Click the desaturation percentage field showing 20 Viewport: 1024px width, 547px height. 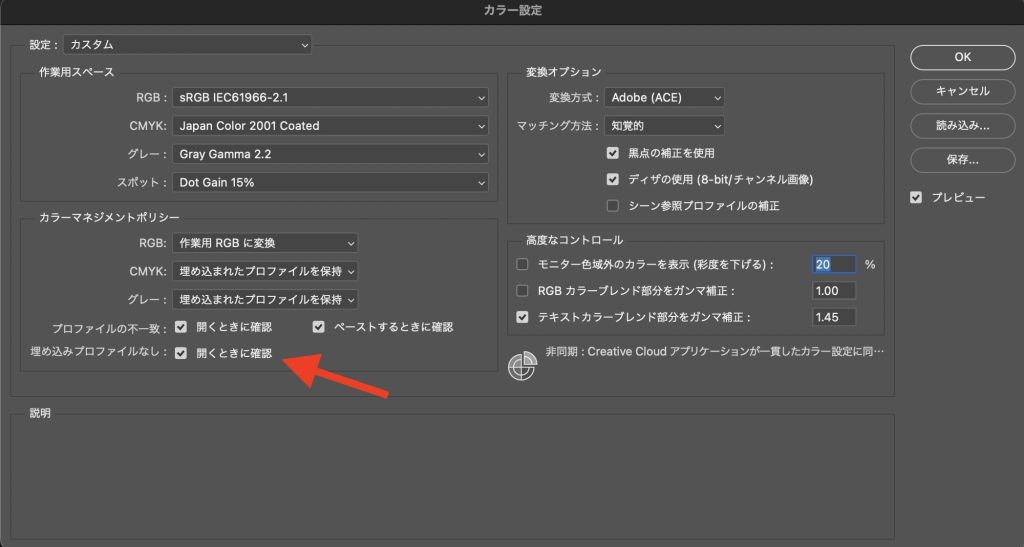tap(834, 265)
